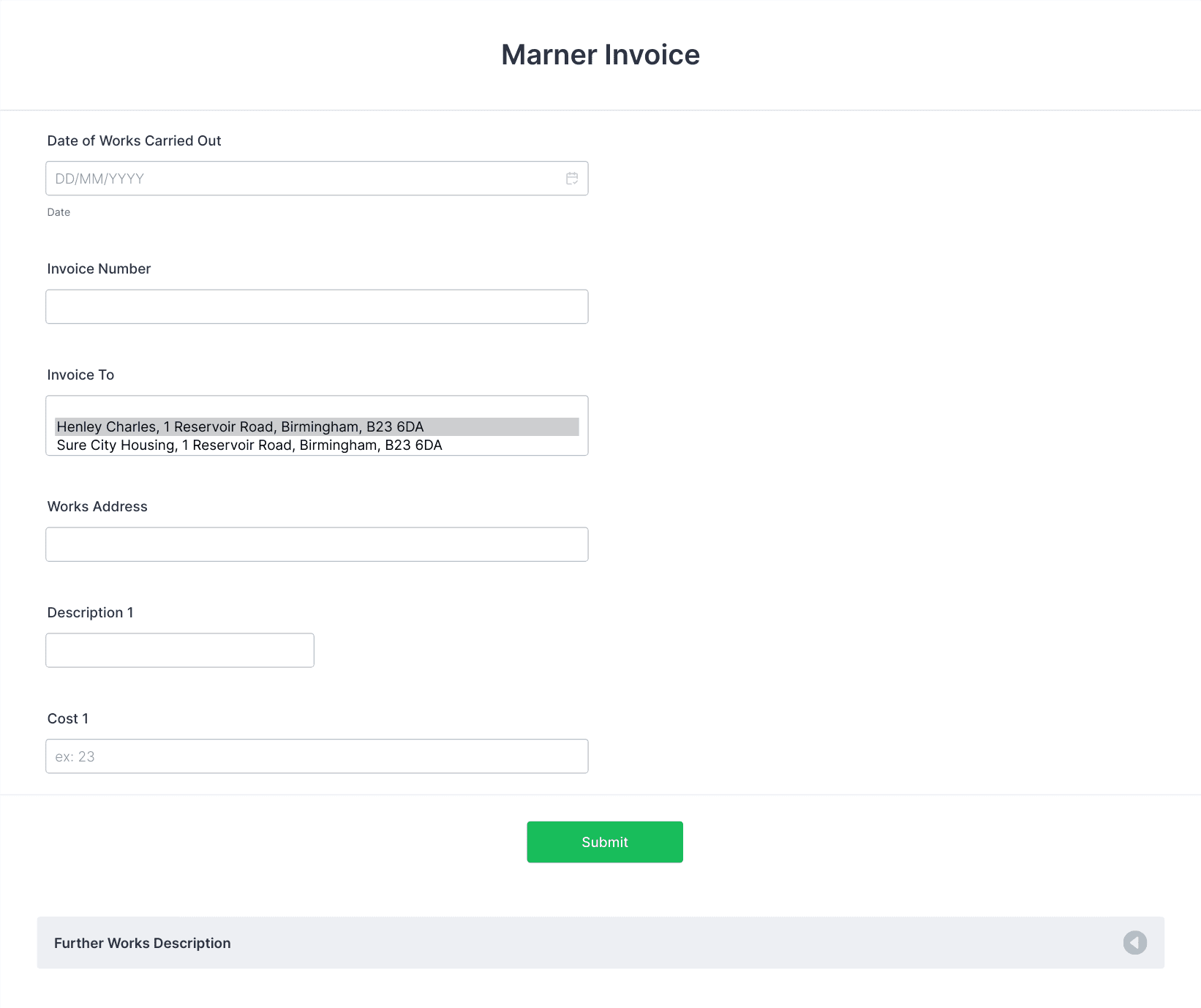Open the calendar date picker icon

[572, 178]
